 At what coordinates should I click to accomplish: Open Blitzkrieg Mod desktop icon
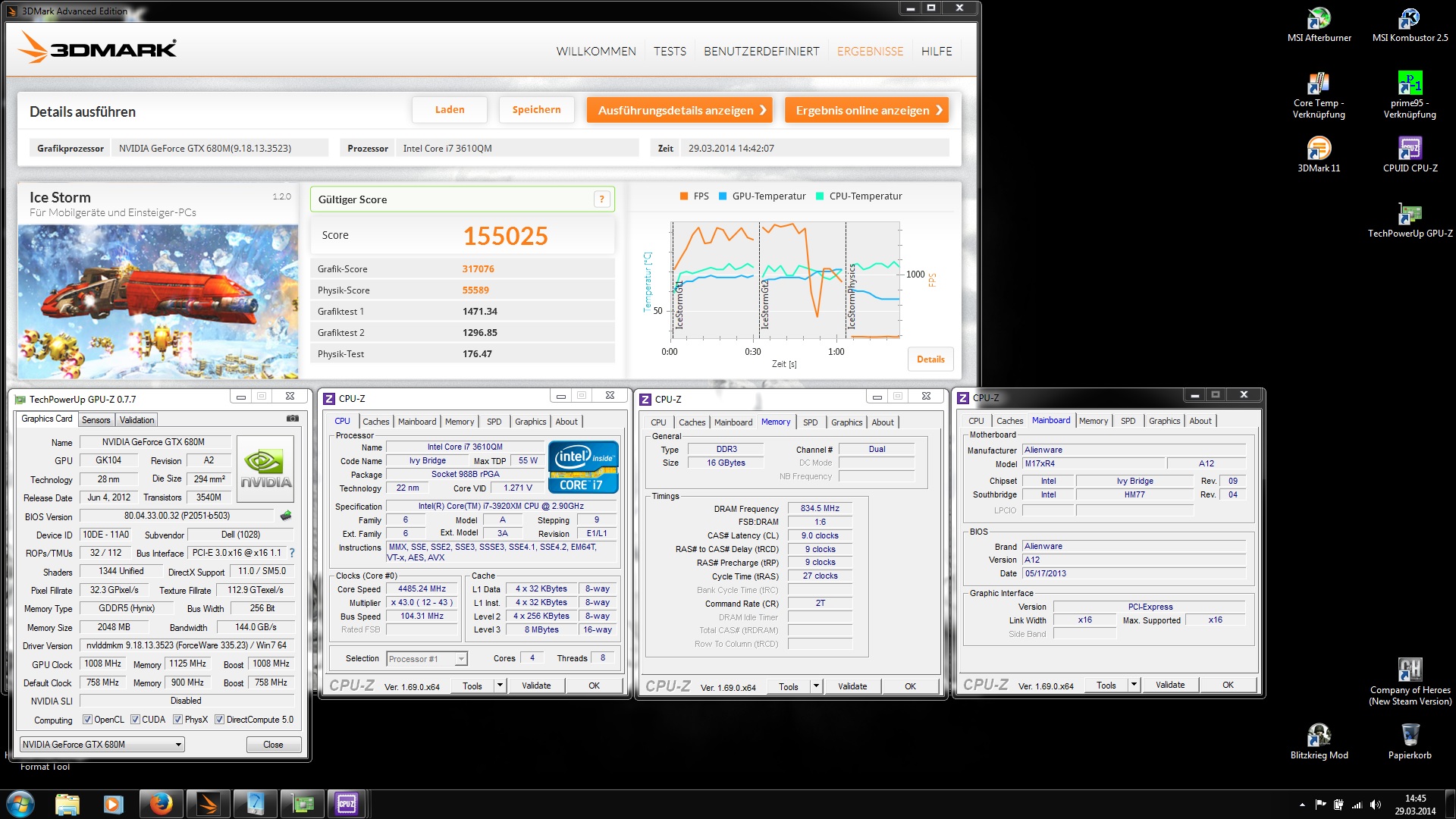[1319, 742]
